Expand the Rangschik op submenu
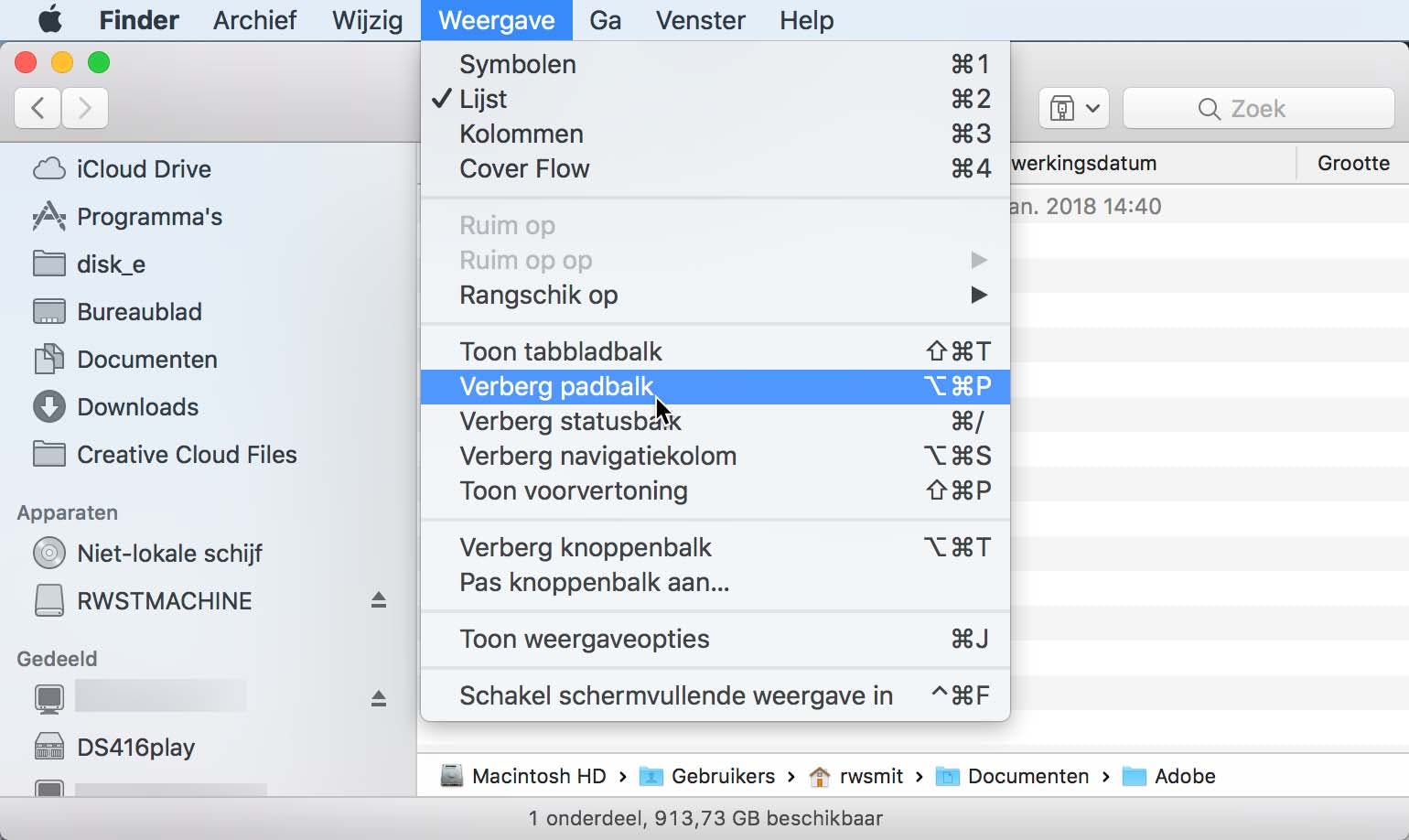The height and width of the screenshot is (840, 1409). coord(539,296)
